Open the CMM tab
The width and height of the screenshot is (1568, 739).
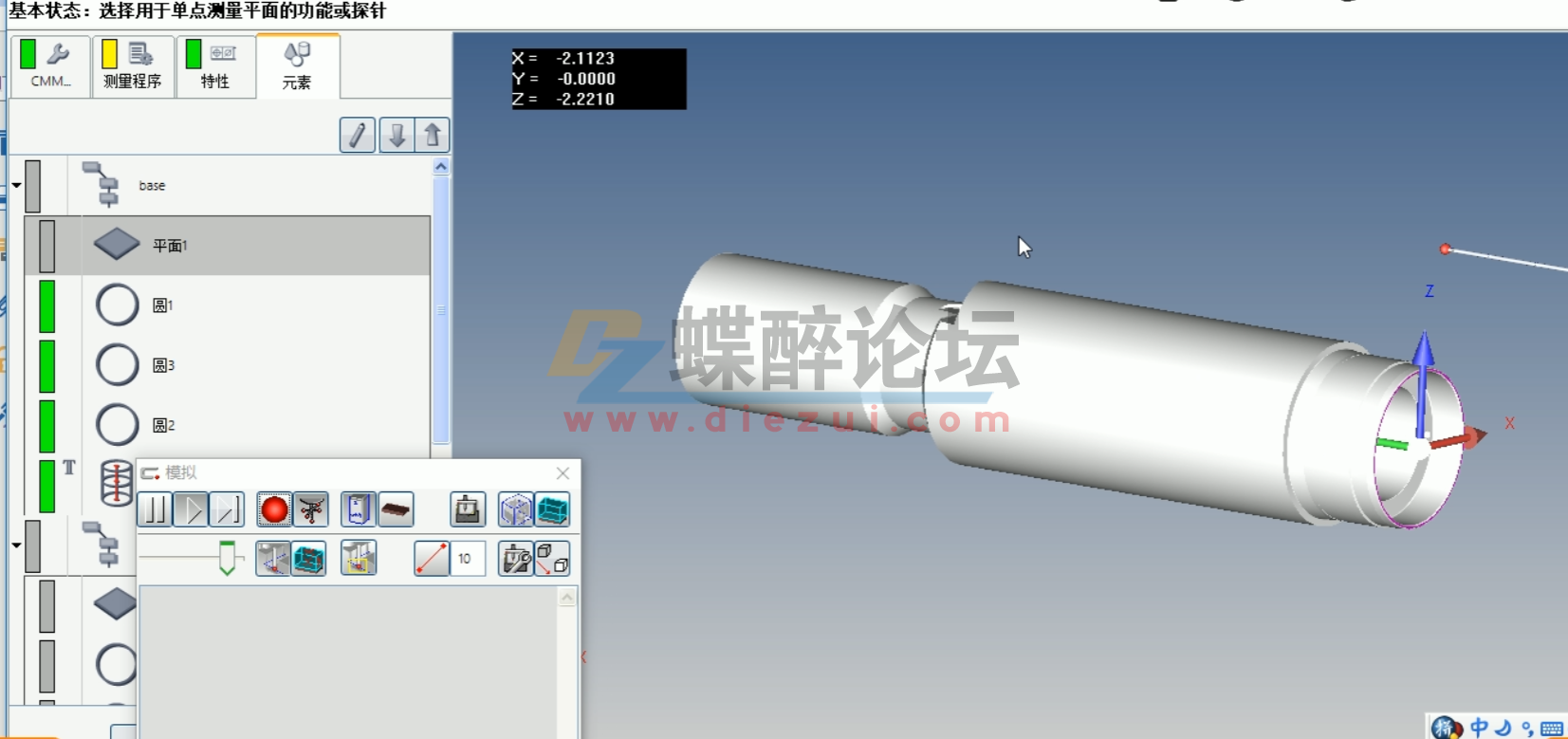(x=50, y=65)
